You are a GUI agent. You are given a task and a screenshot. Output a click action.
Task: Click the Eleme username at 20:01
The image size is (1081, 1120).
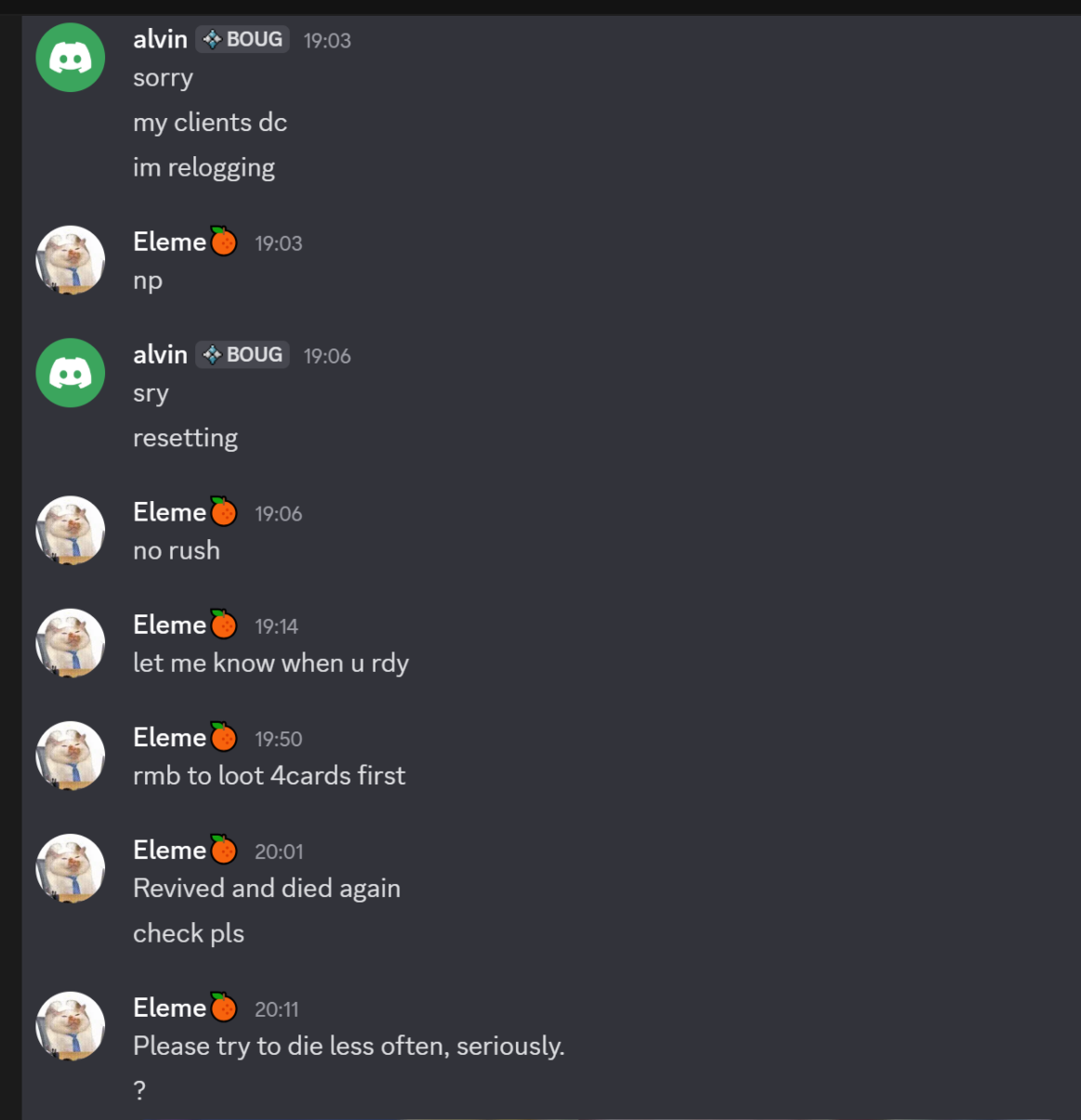coord(169,850)
